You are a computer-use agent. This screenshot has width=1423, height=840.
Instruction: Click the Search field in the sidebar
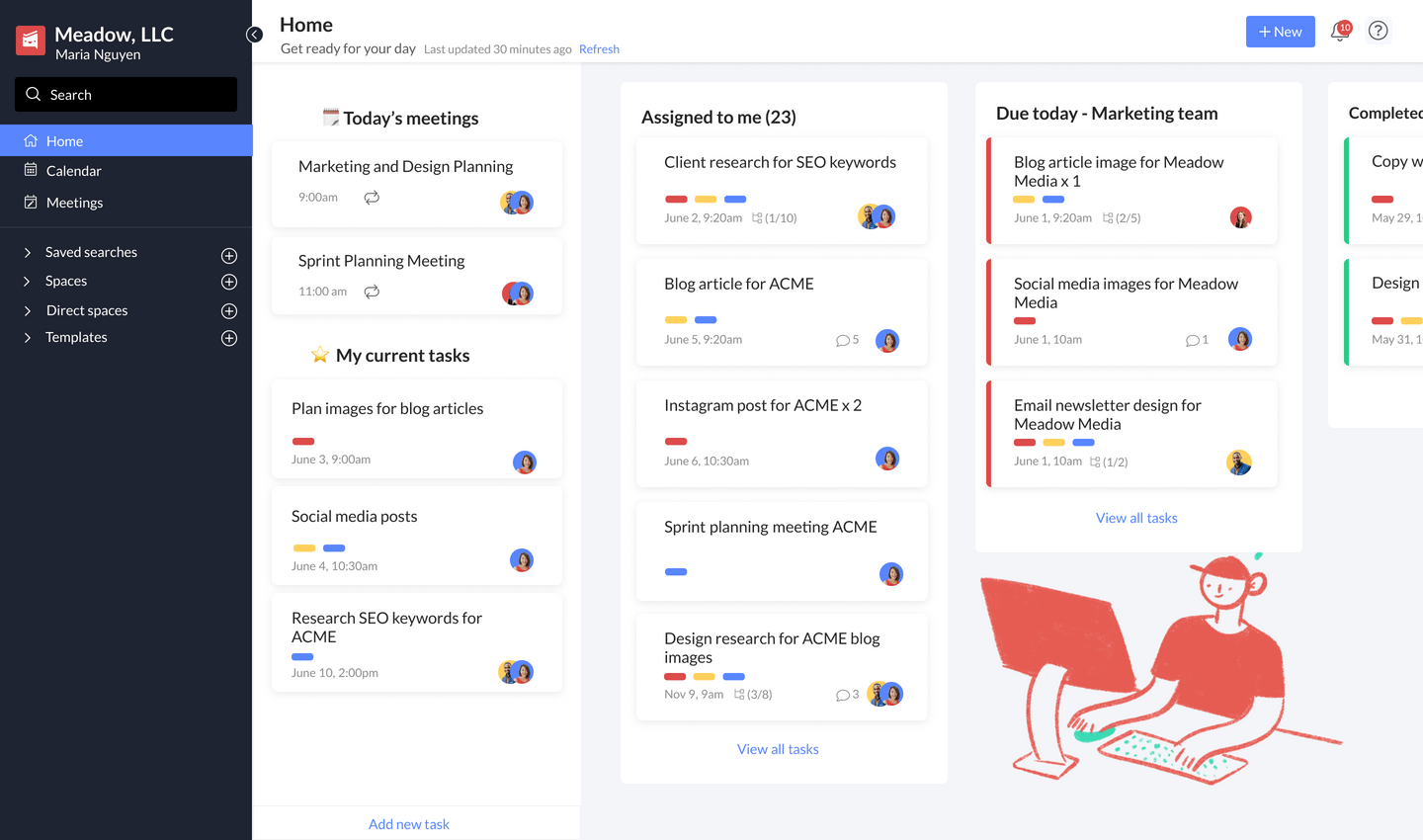[x=126, y=94]
